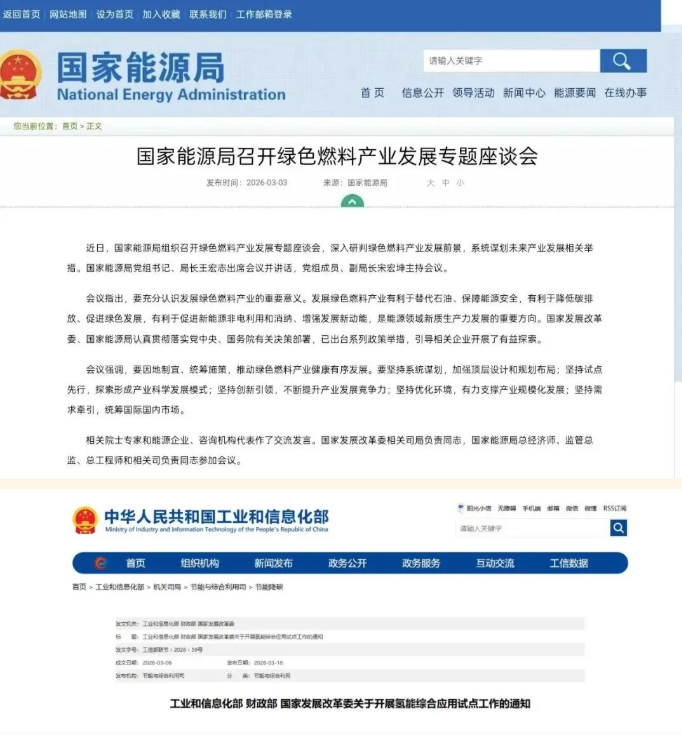Viewport: 682px width, 734px height.
Task: Click 设为首页 in top bar
Action: (115, 15)
